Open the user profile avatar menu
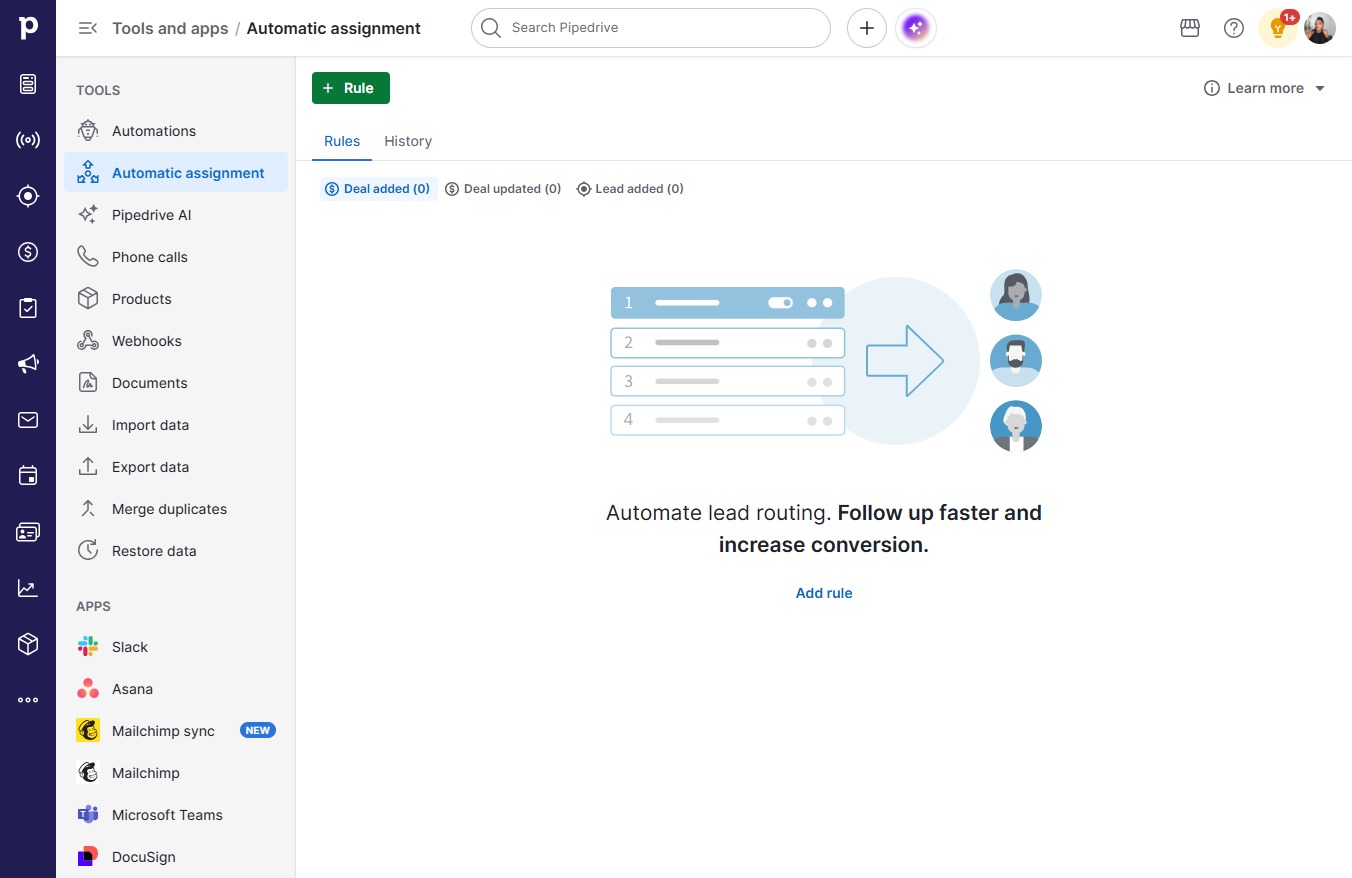Viewport: 1352px width, 878px height. tap(1320, 28)
